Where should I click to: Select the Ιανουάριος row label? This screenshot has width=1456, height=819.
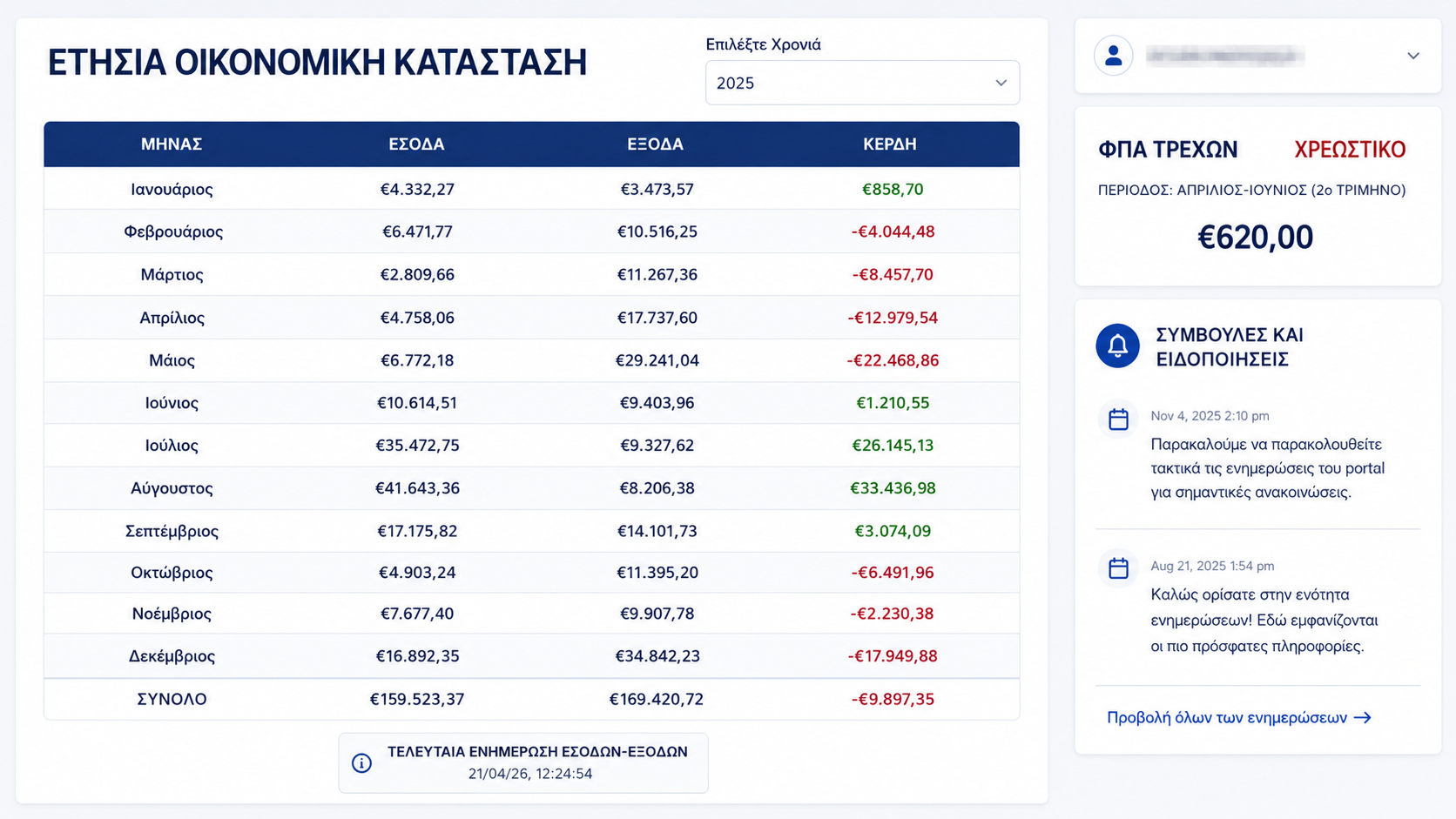172,189
